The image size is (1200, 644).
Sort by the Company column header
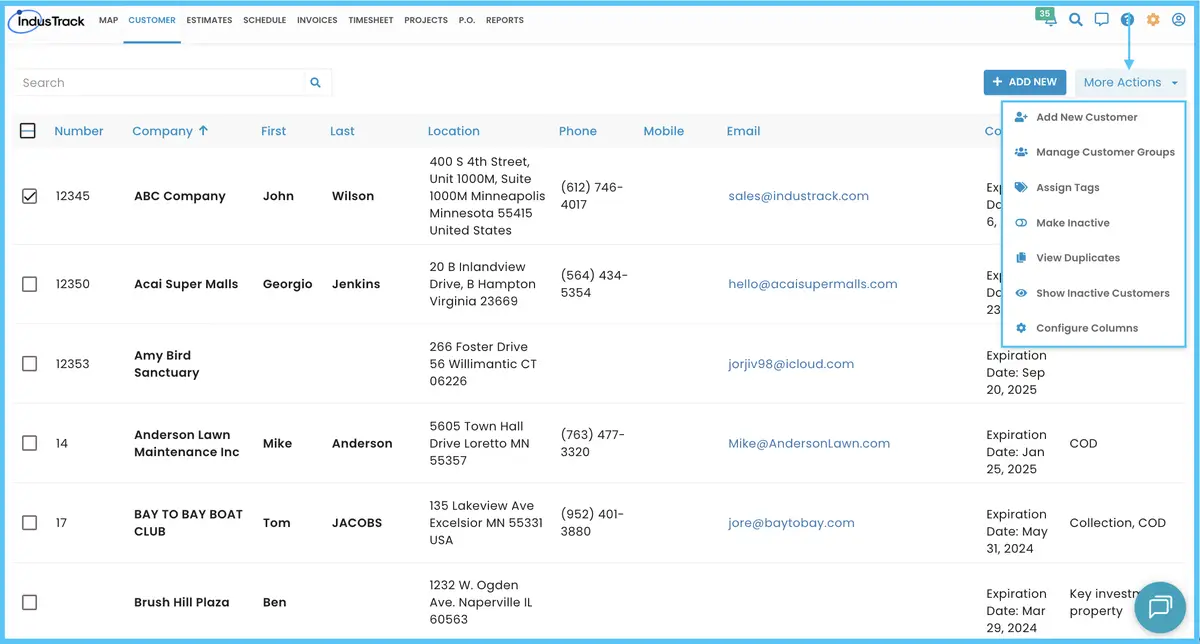point(162,131)
